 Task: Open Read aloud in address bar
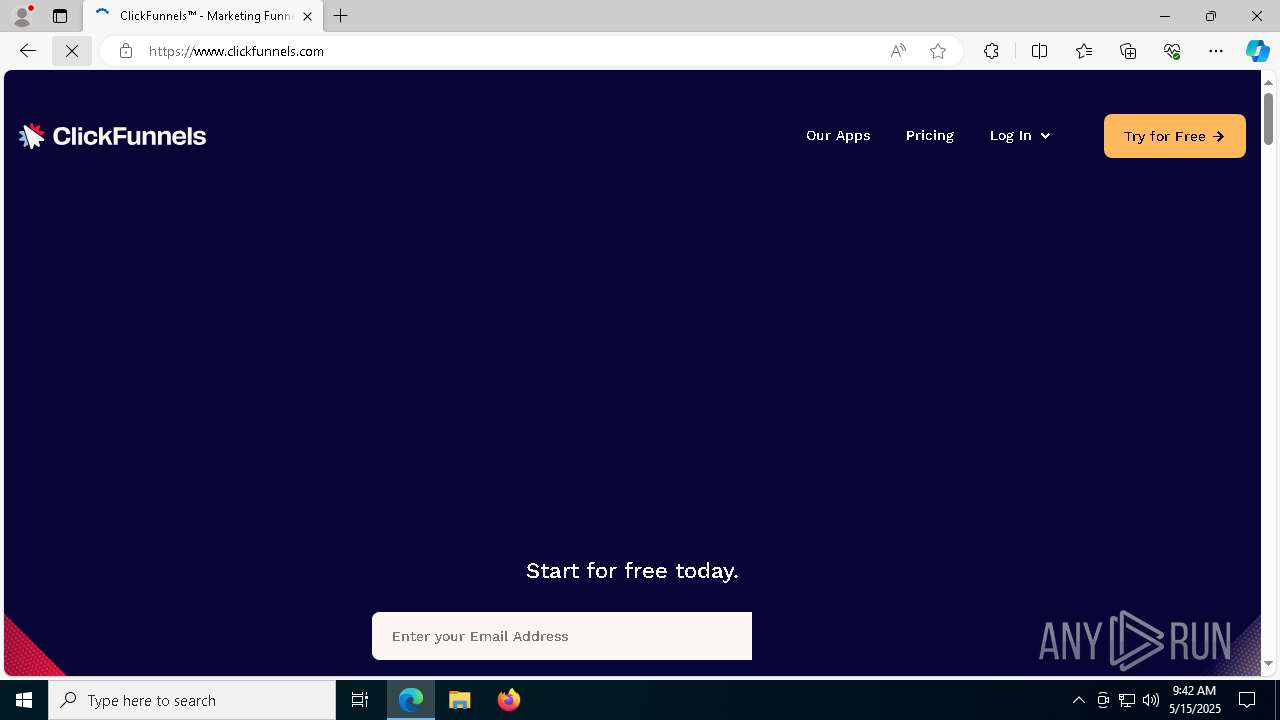point(898,51)
